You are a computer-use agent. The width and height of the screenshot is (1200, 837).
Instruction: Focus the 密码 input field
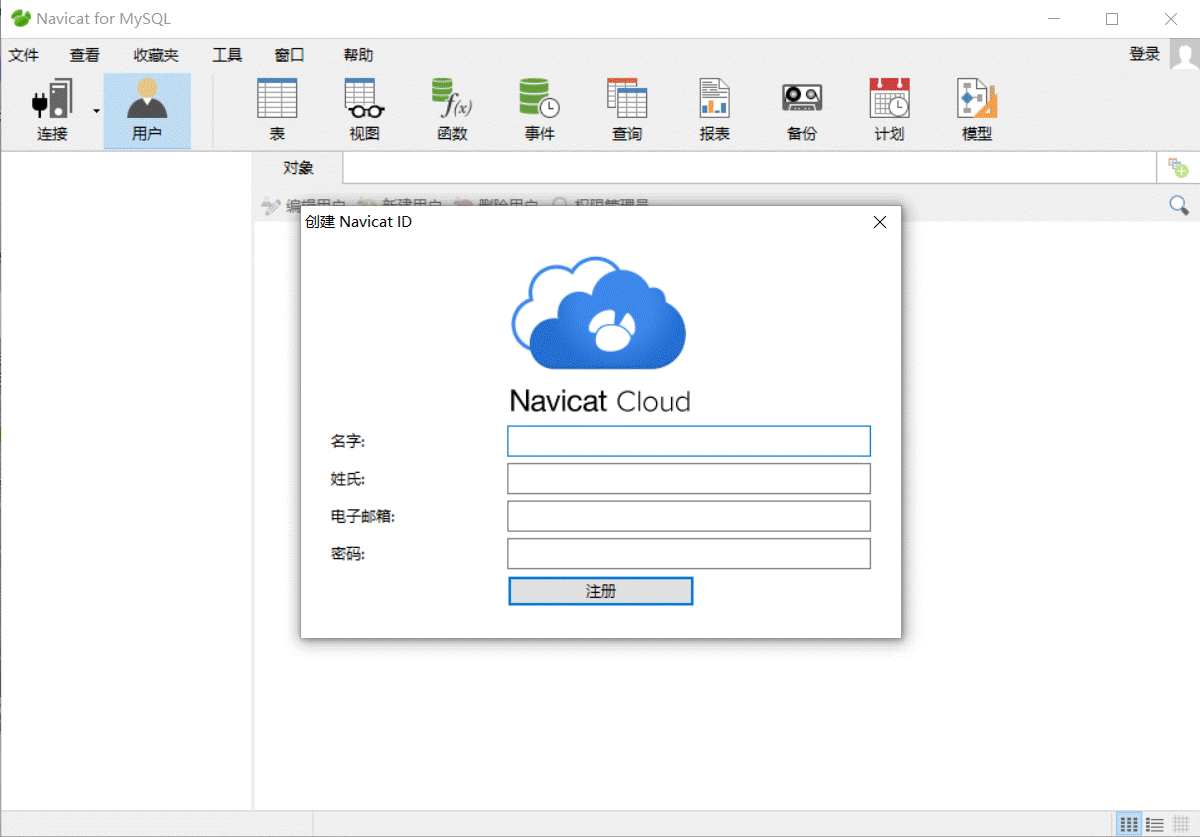point(689,553)
